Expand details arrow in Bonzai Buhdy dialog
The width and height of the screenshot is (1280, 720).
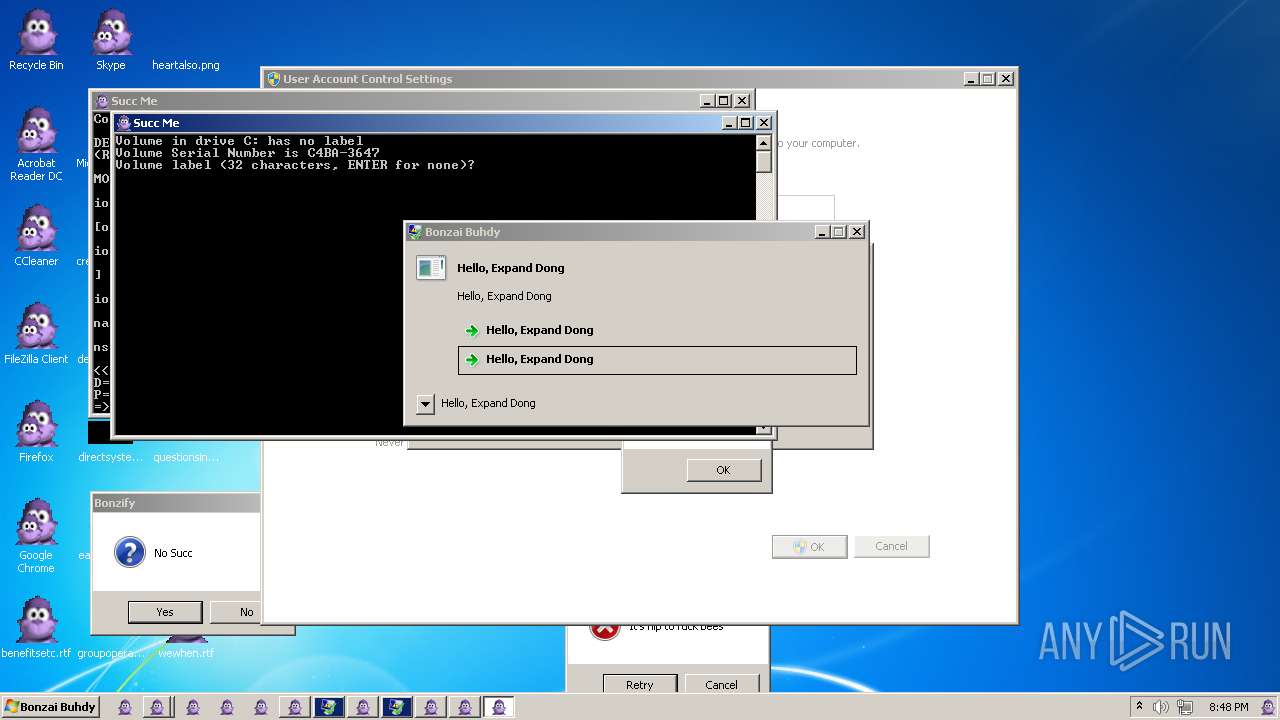coord(425,404)
